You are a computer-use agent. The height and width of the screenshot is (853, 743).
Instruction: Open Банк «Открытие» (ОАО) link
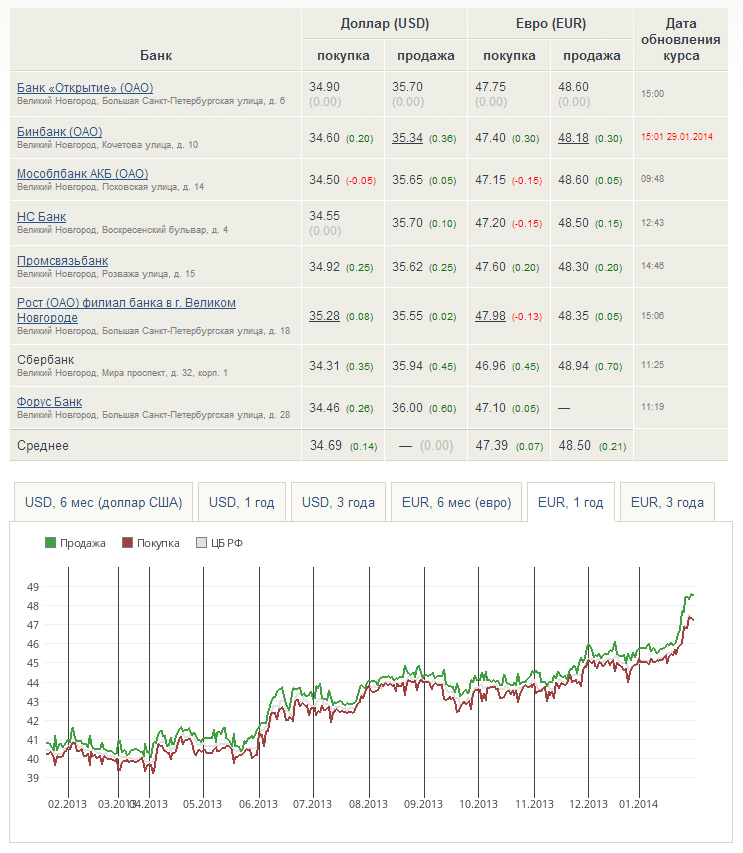tap(85, 88)
